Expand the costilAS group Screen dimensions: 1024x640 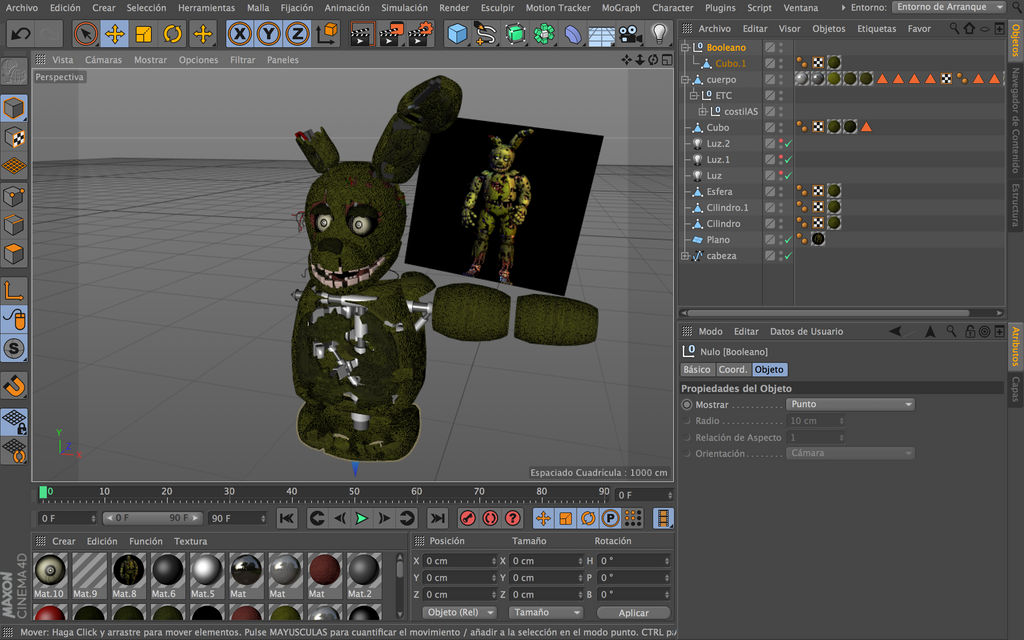click(x=703, y=112)
